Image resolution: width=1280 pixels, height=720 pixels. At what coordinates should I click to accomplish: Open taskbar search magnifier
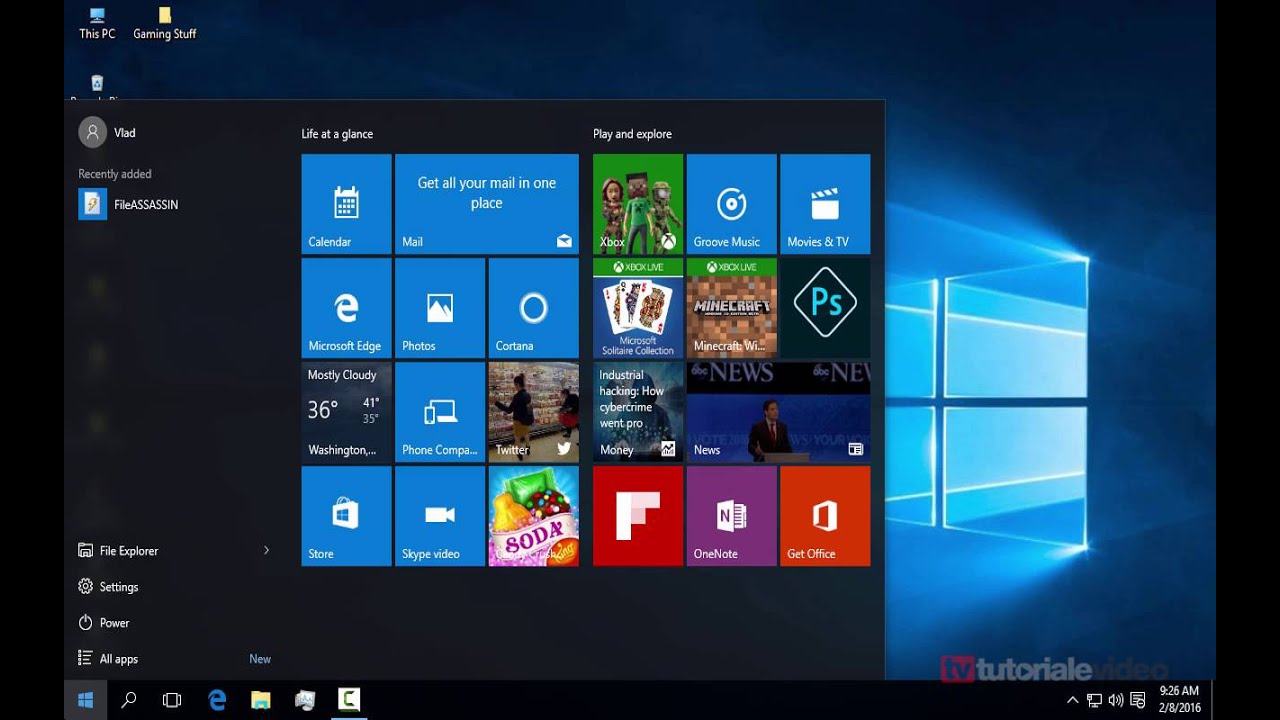[x=129, y=700]
